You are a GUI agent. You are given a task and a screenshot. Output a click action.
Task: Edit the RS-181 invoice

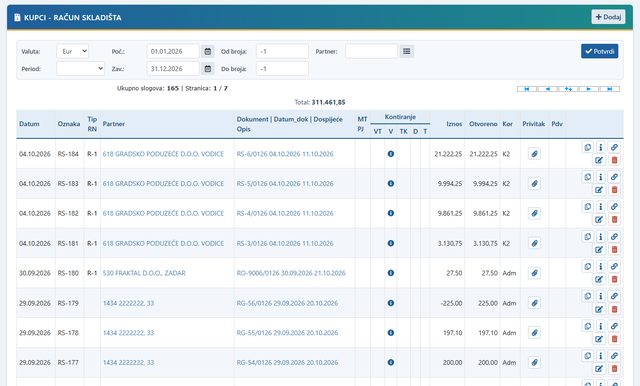pos(599,249)
